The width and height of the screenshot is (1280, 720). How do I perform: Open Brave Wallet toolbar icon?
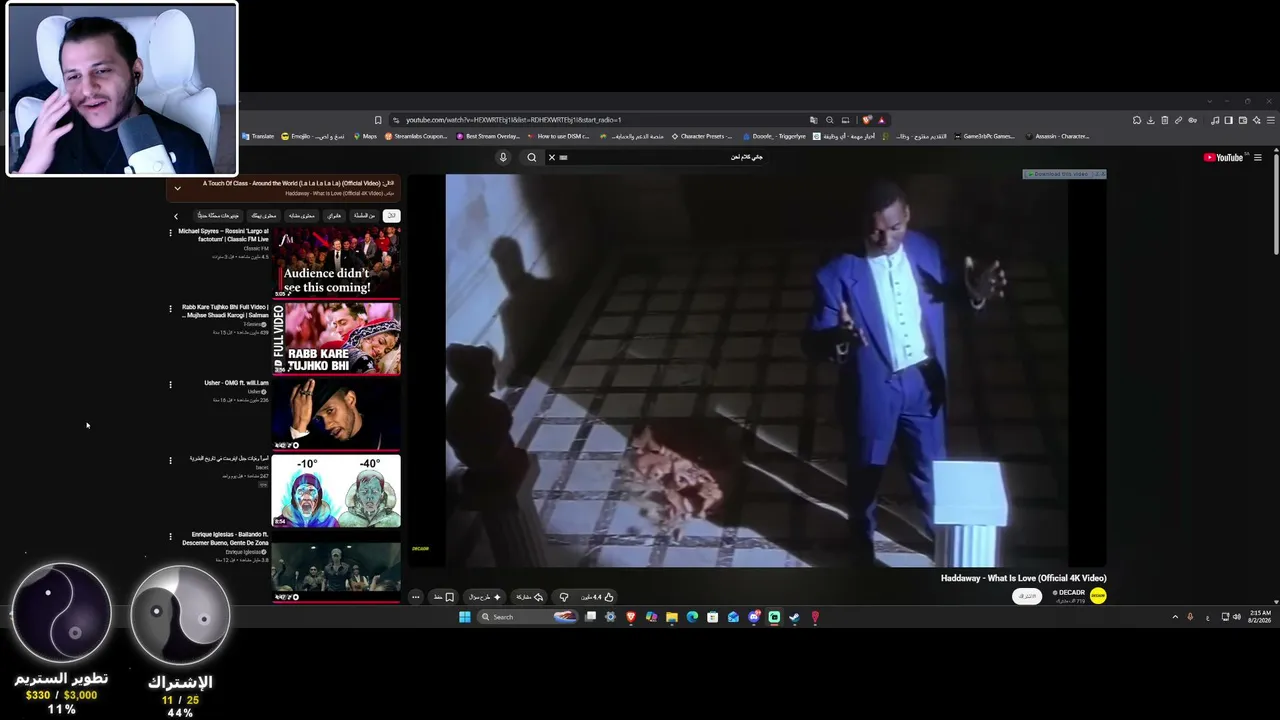pyautogui.click(x=1243, y=120)
